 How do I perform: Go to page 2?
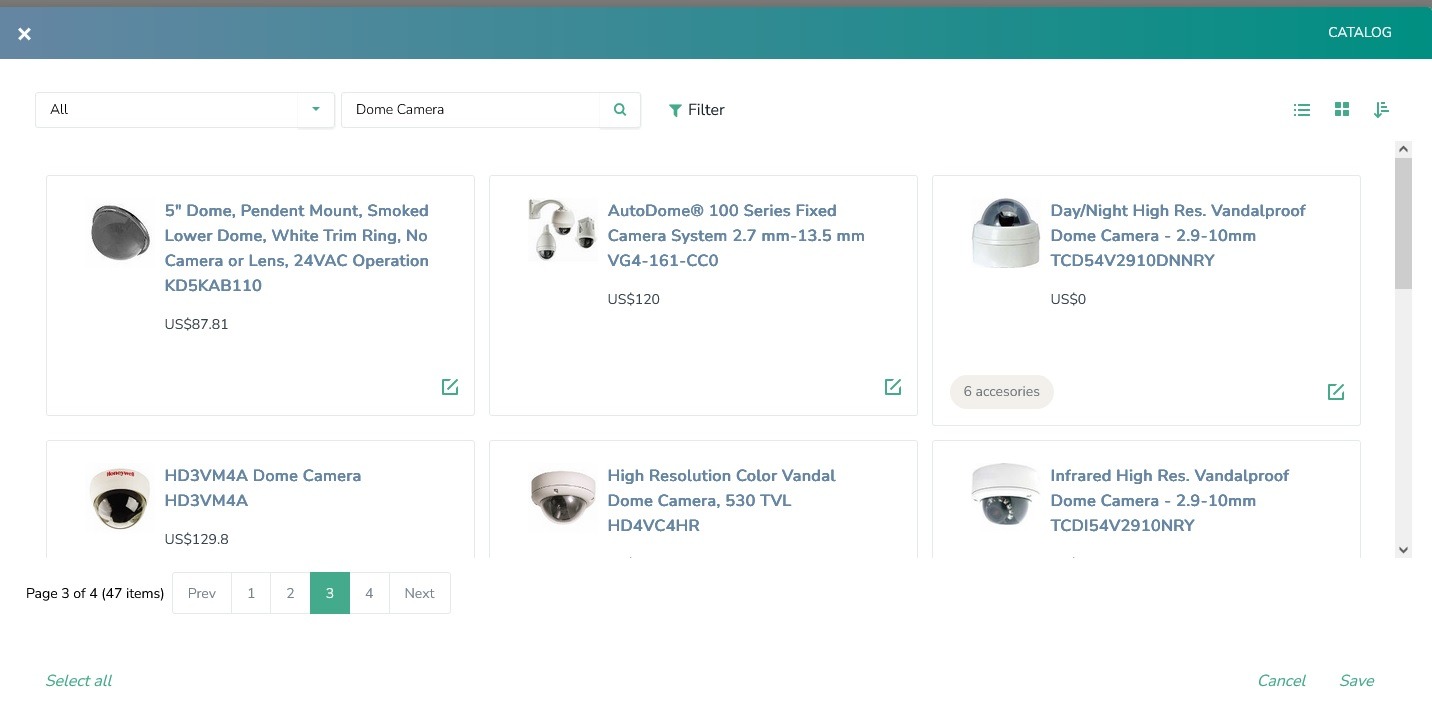coord(290,593)
